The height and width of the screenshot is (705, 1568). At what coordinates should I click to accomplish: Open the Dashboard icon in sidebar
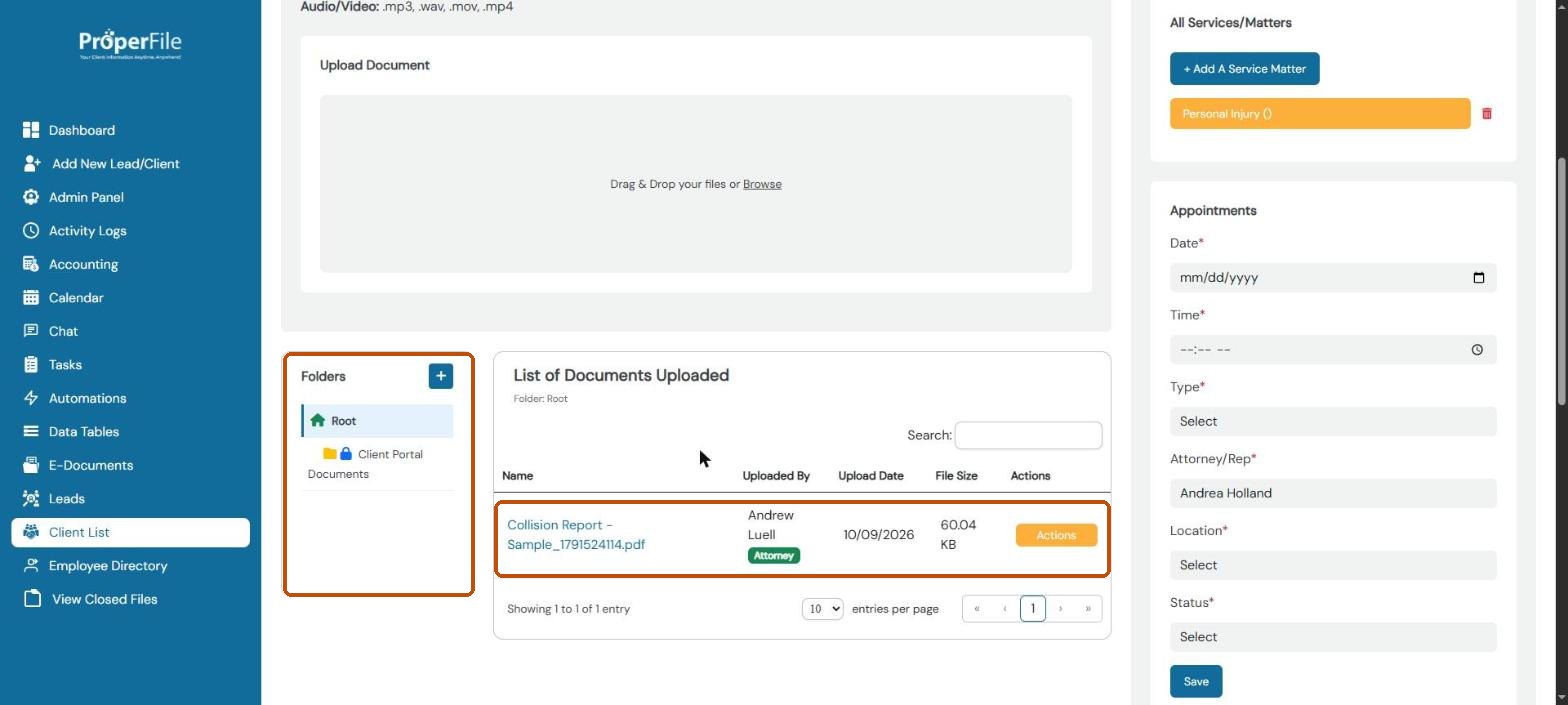[31, 130]
